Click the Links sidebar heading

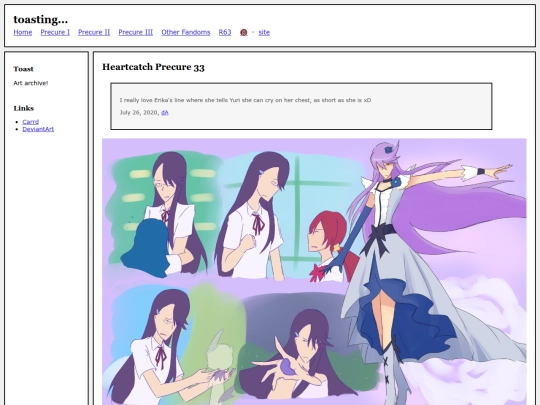pos(24,108)
